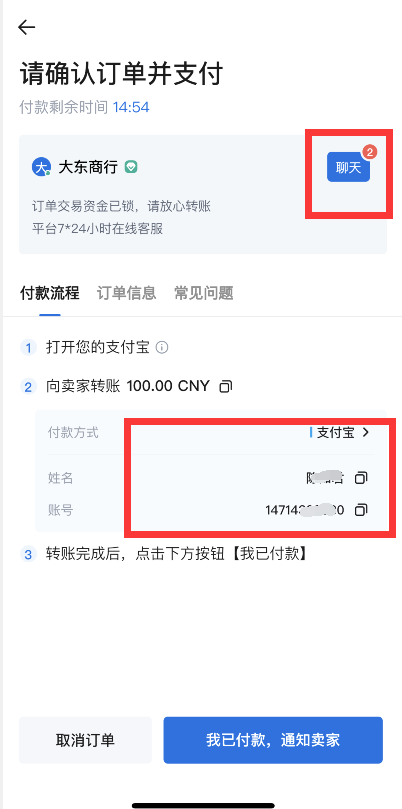Screen dimensions: 402x809
Task: Expand the 支付宝 payment method chevron
Action: click(x=366, y=432)
